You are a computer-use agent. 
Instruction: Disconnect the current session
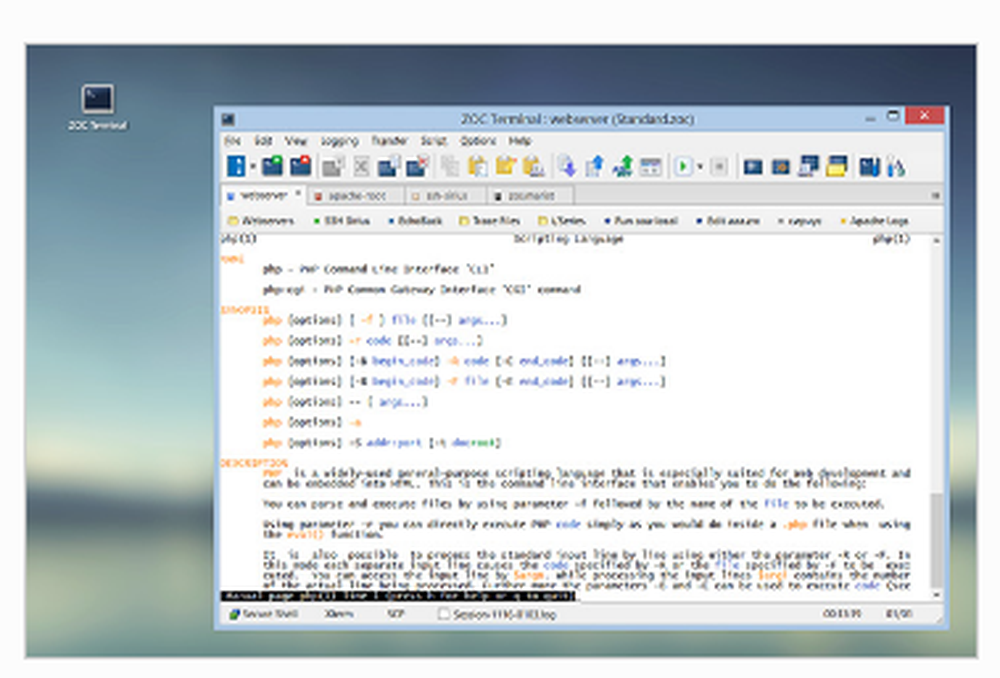[x=300, y=166]
